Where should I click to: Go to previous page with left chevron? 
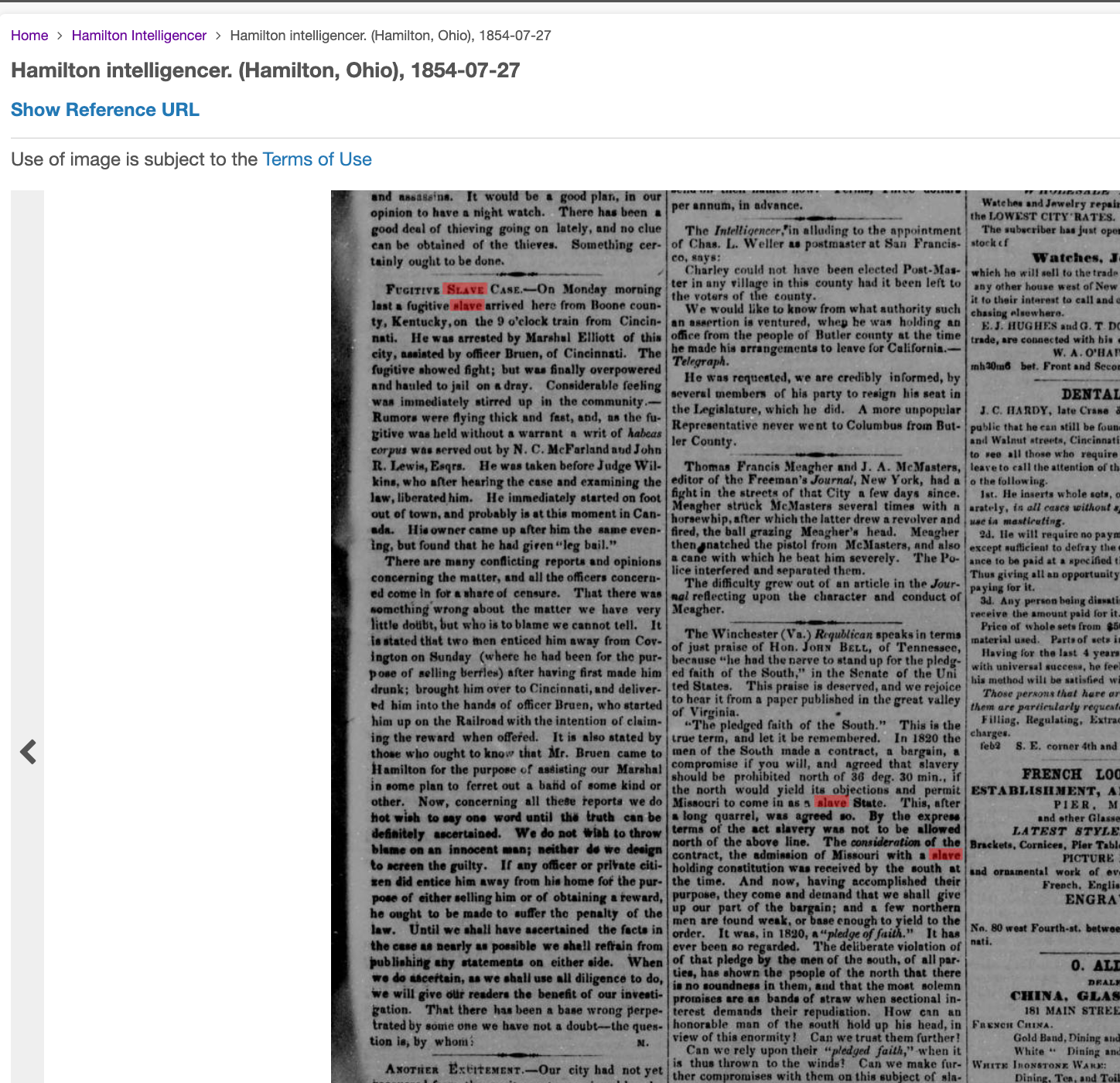point(28,751)
